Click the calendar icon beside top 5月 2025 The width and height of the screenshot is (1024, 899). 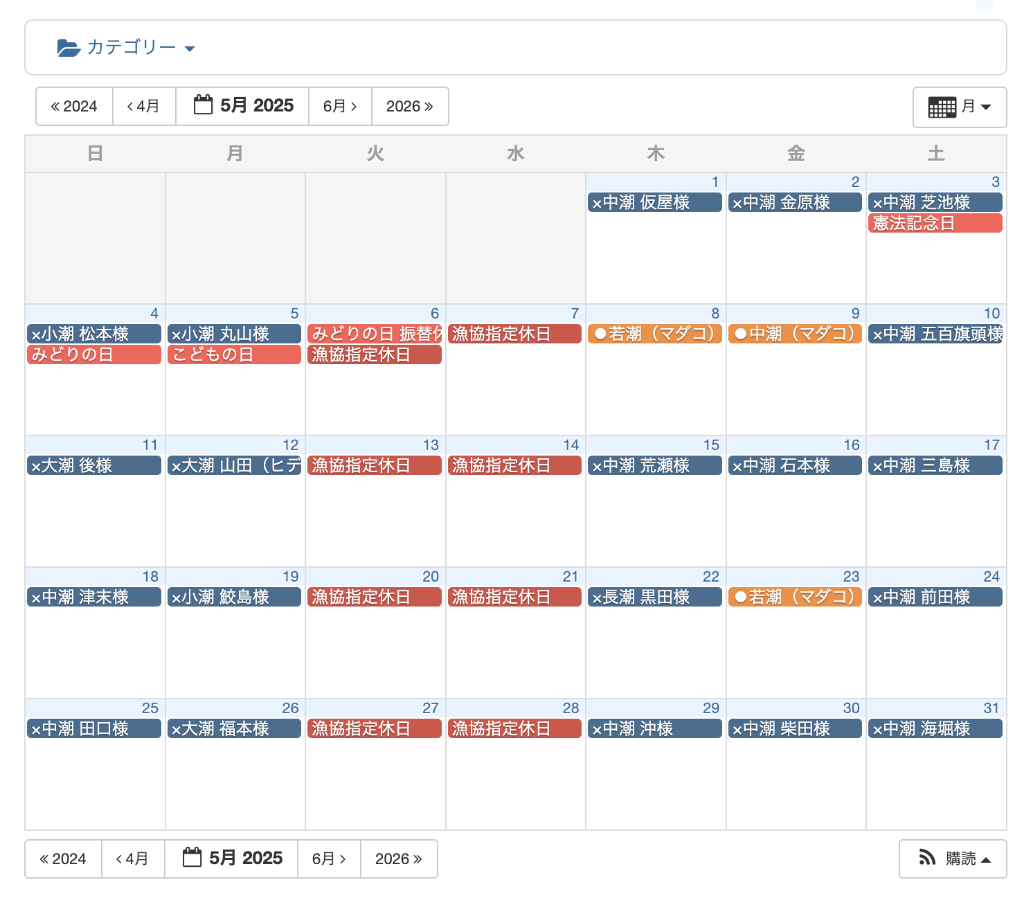203,105
